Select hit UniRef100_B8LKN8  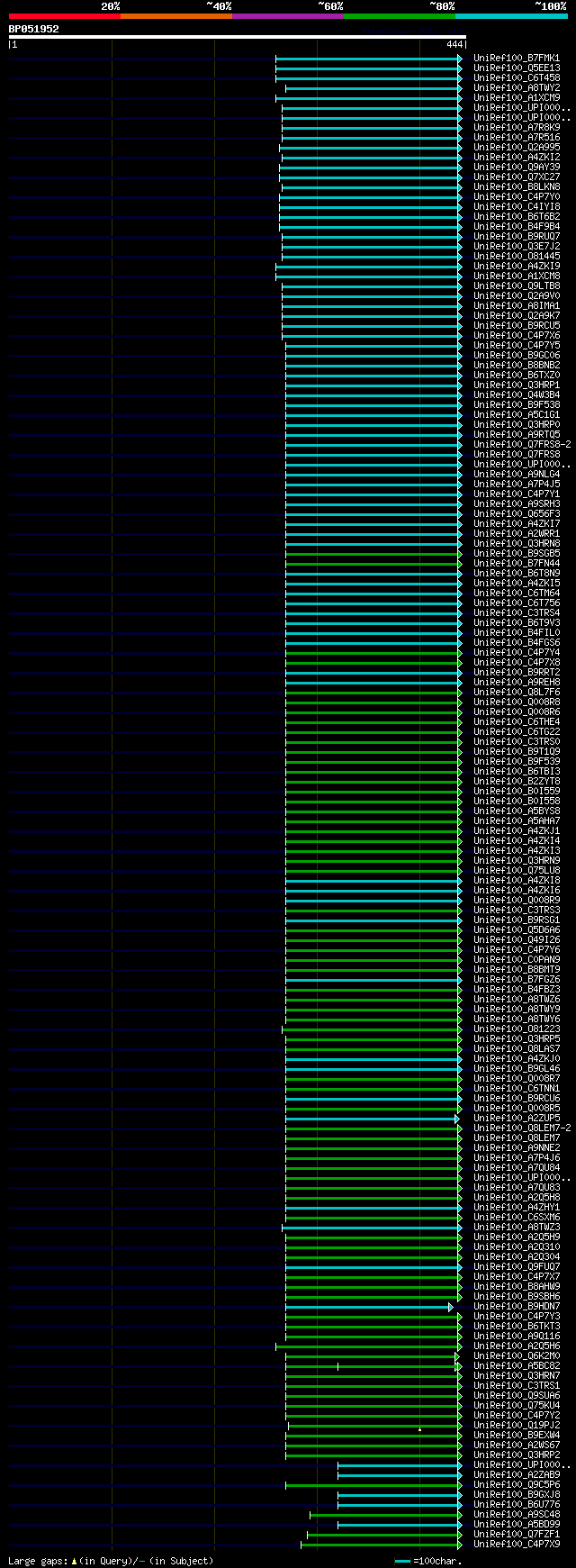[517, 187]
